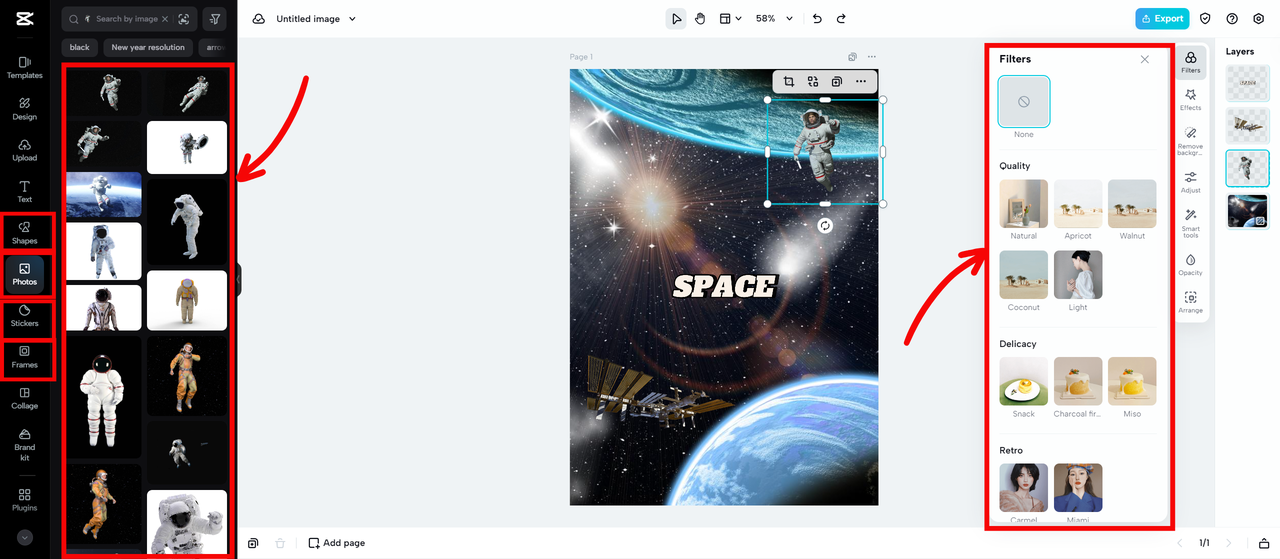
Task: Expand sidebar with bottom down-chevron button
Action: coord(25,537)
